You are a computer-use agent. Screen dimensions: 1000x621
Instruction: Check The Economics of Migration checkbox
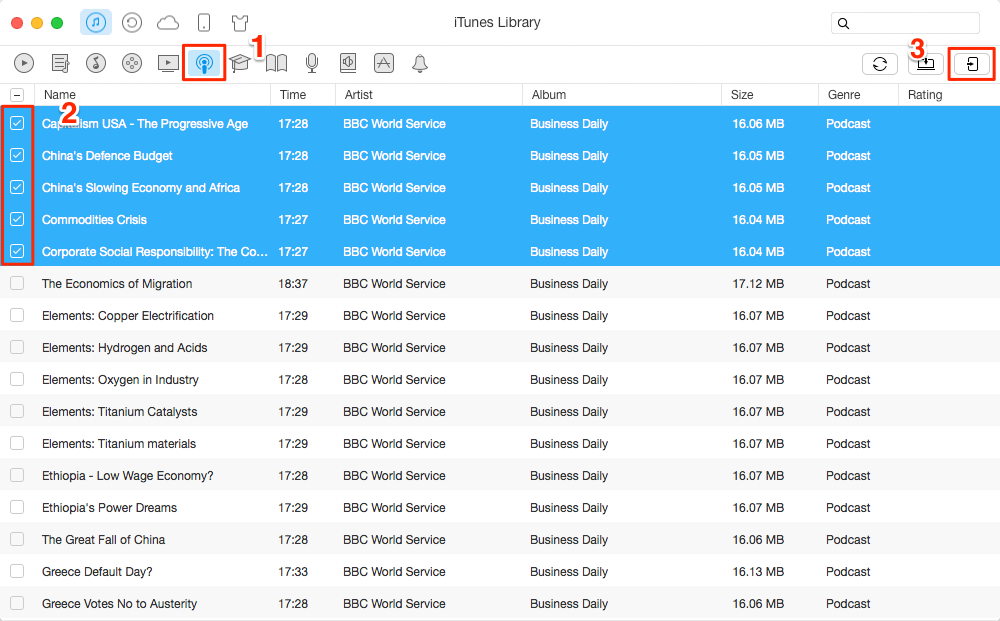pos(17,283)
